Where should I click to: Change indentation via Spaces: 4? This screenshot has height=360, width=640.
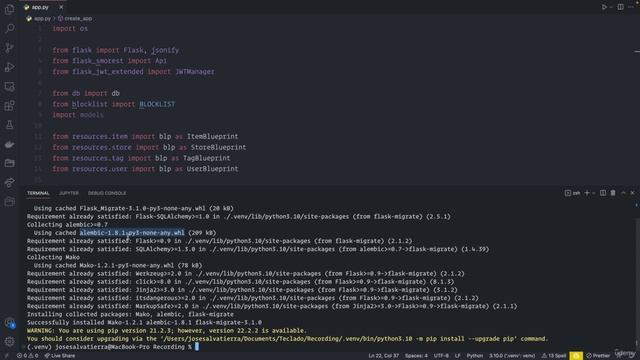(416, 356)
